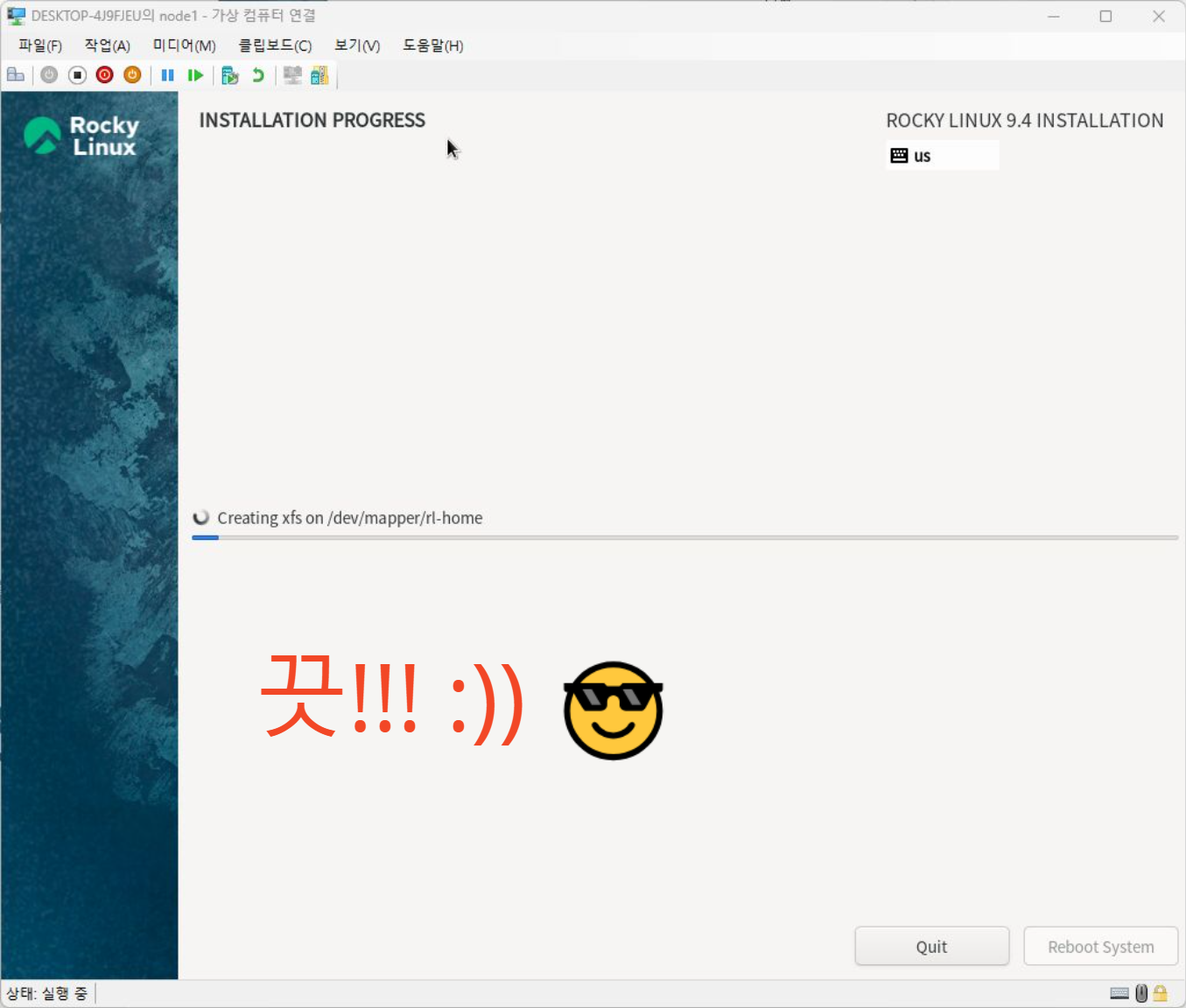
Task: Click the '상태: 실행 중' status text
Action: pyautogui.click(x=47, y=993)
